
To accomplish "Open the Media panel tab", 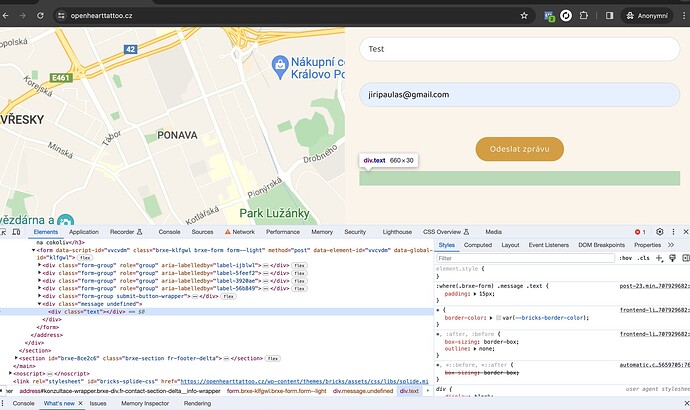I will point(493,232).
